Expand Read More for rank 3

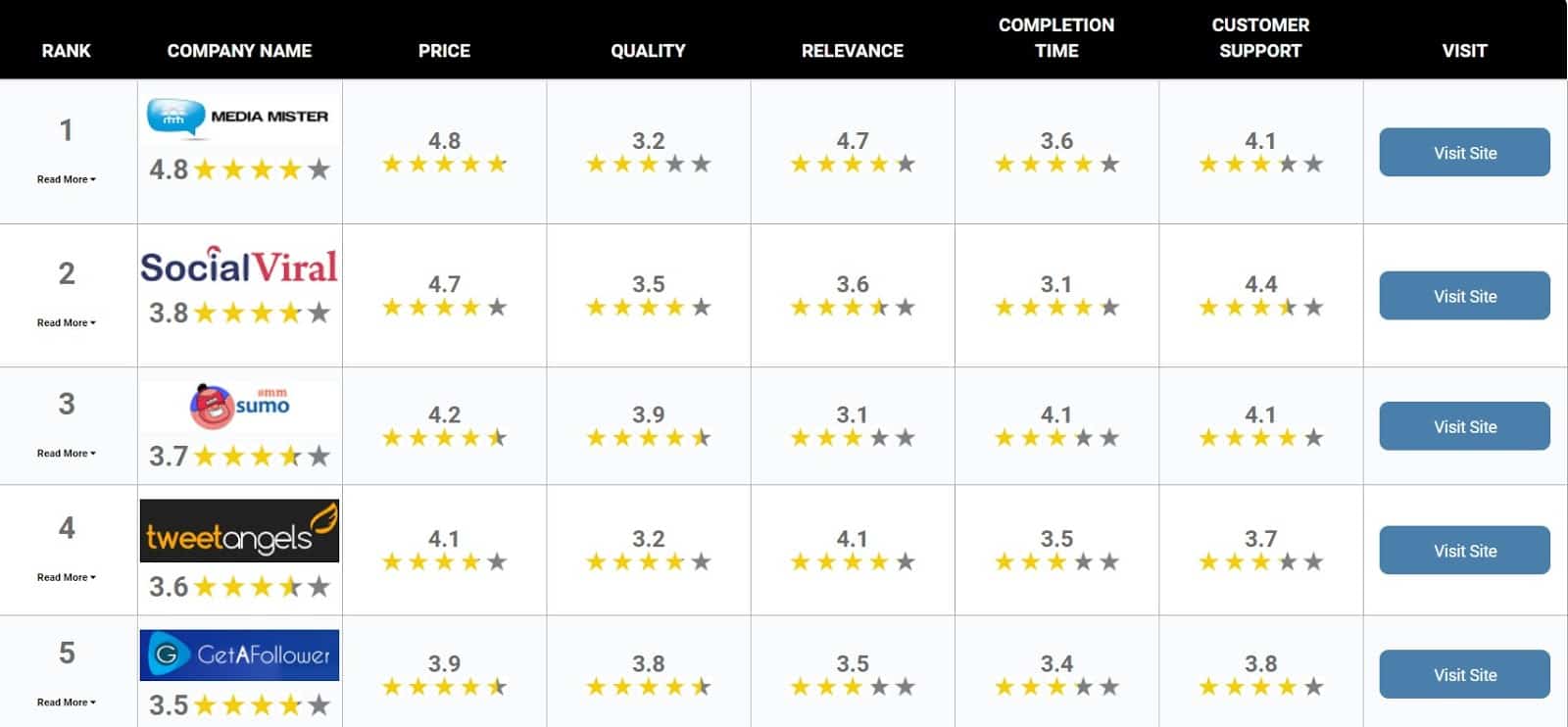coord(66,454)
